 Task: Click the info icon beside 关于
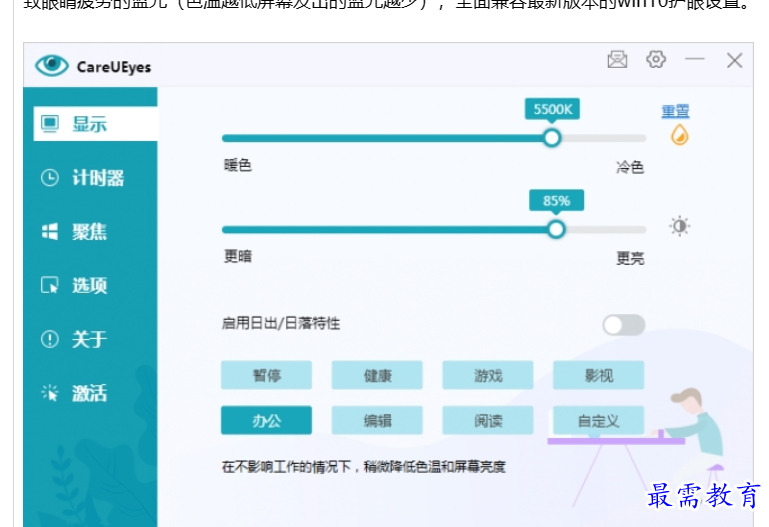click(50, 339)
